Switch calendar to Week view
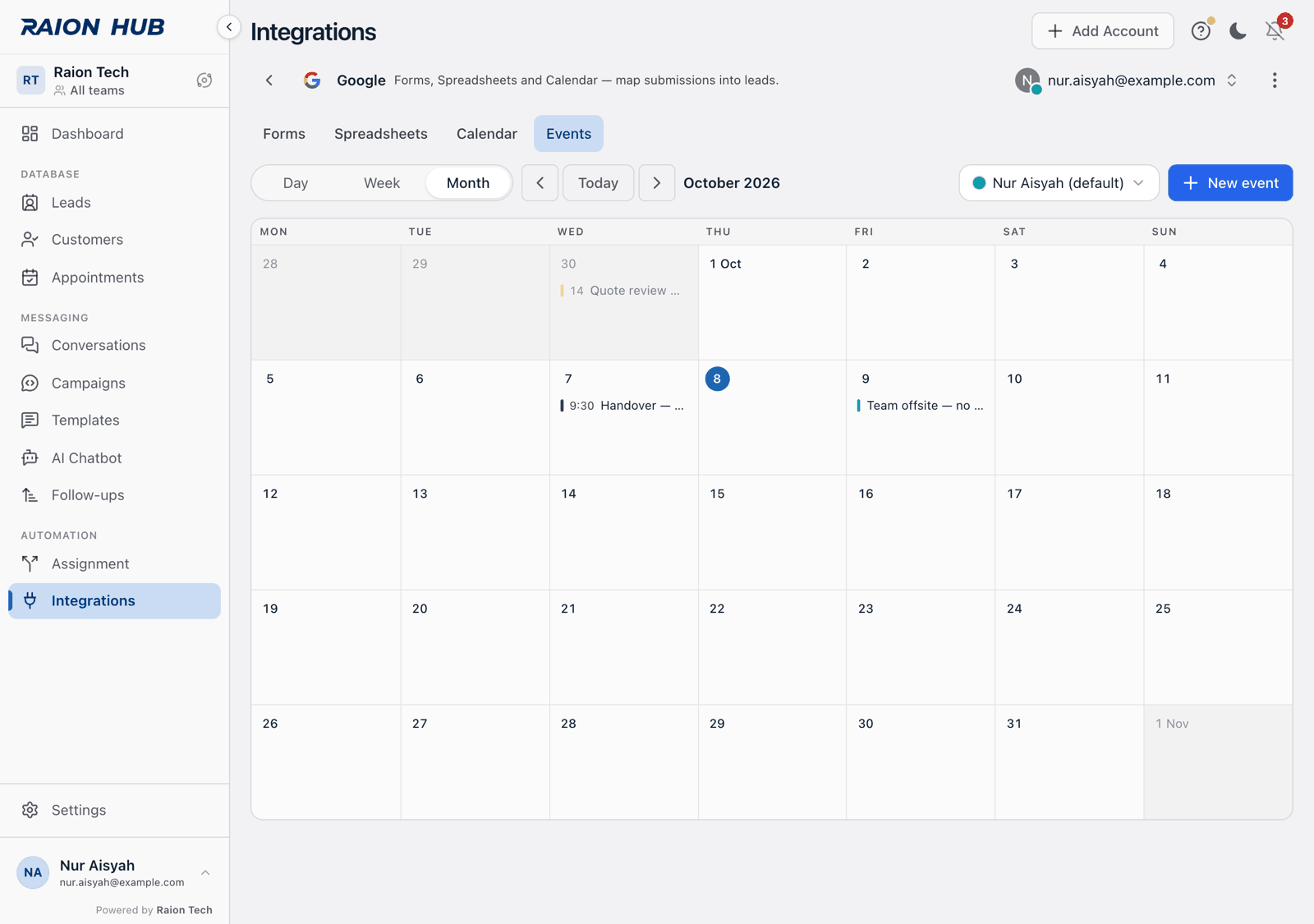 click(382, 183)
